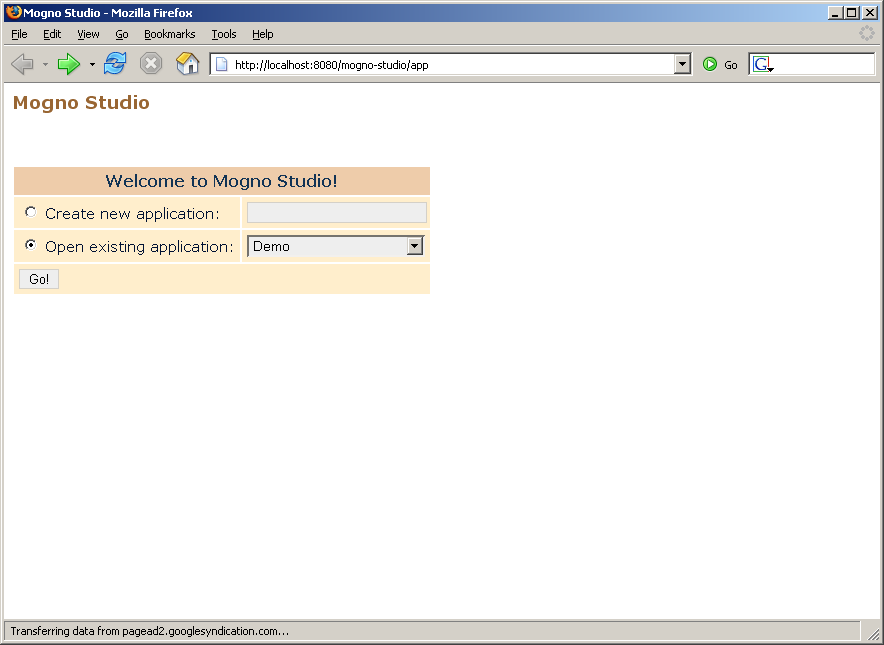Click the green Go button icon
The width and height of the screenshot is (884, 645).
coord(710,64)
